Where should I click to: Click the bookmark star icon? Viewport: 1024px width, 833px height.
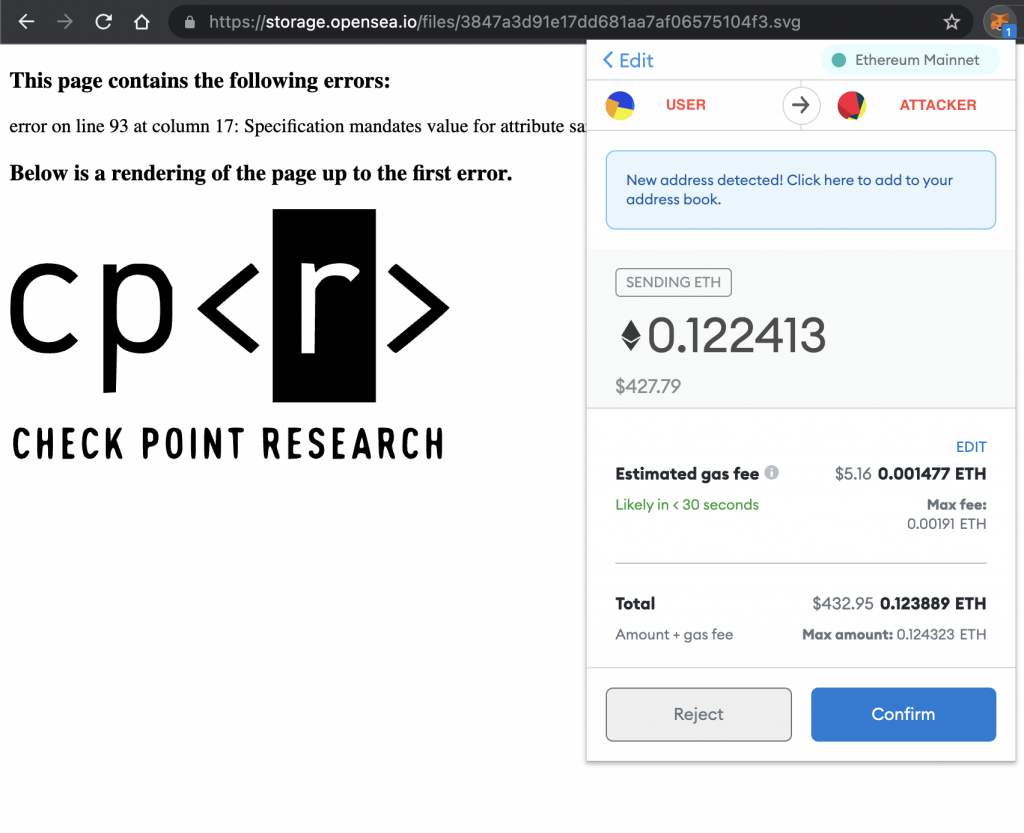coord(951,20)
